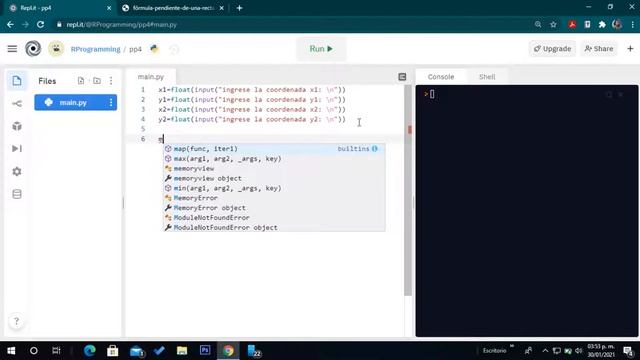Reload the browser page
The image size is (640, 360).
[x=40, y=24]
